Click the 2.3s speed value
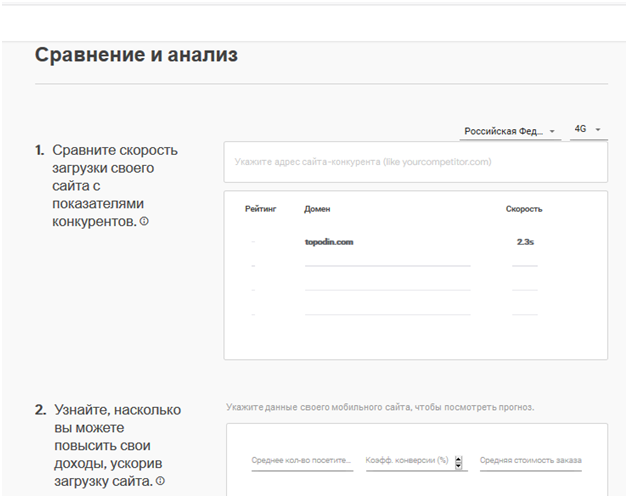628x498 pixels. pos(525,242)
